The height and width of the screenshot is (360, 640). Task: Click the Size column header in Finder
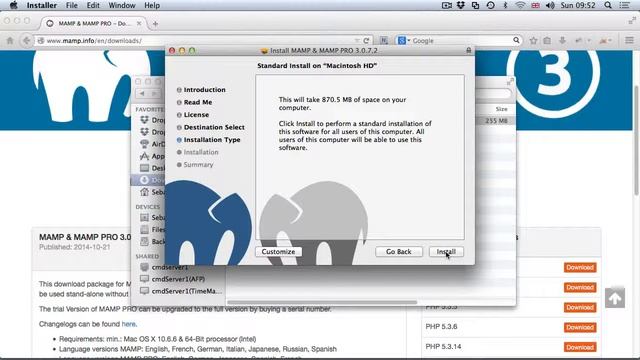(x=502, y=109)
